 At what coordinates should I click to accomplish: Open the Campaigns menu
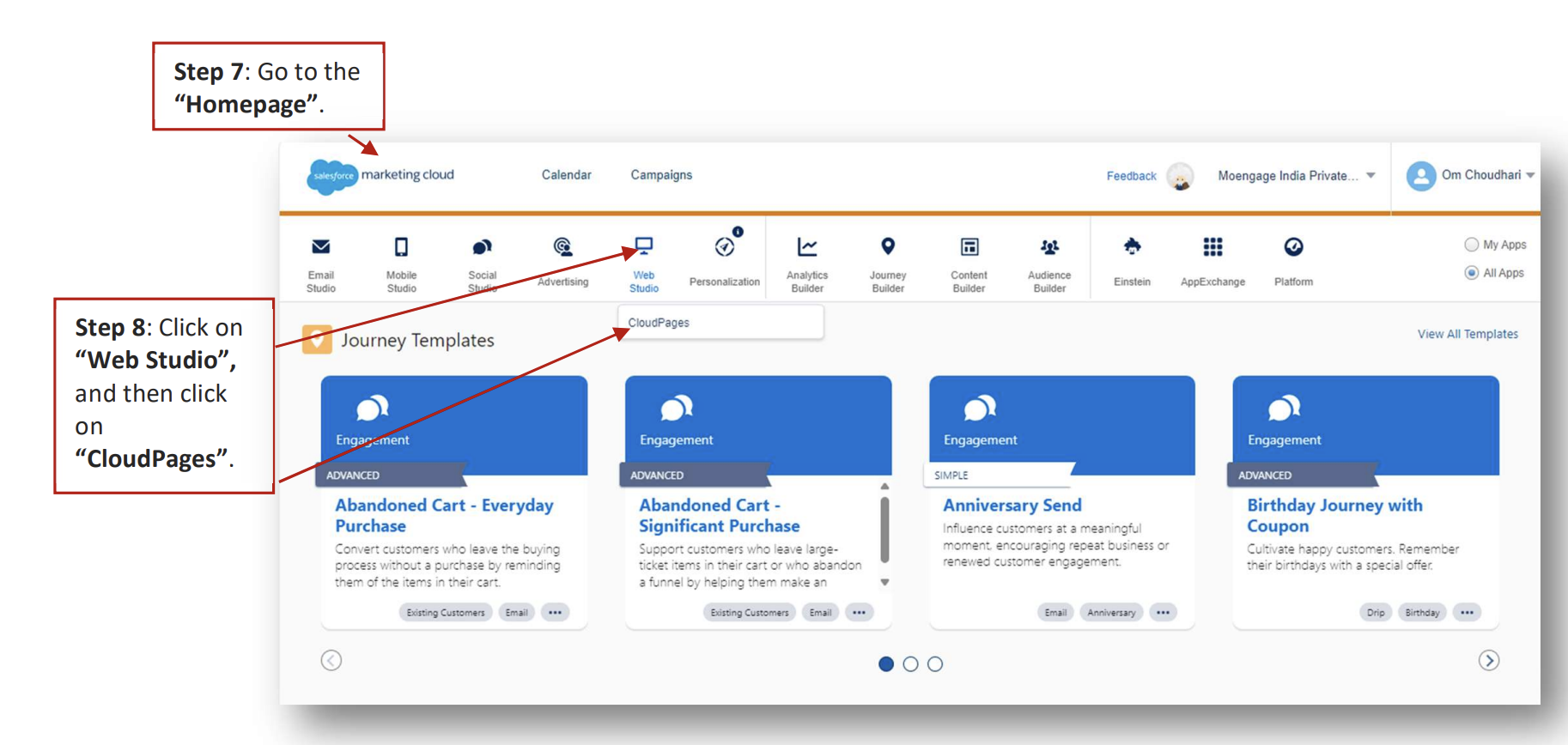tap(661, 175)
